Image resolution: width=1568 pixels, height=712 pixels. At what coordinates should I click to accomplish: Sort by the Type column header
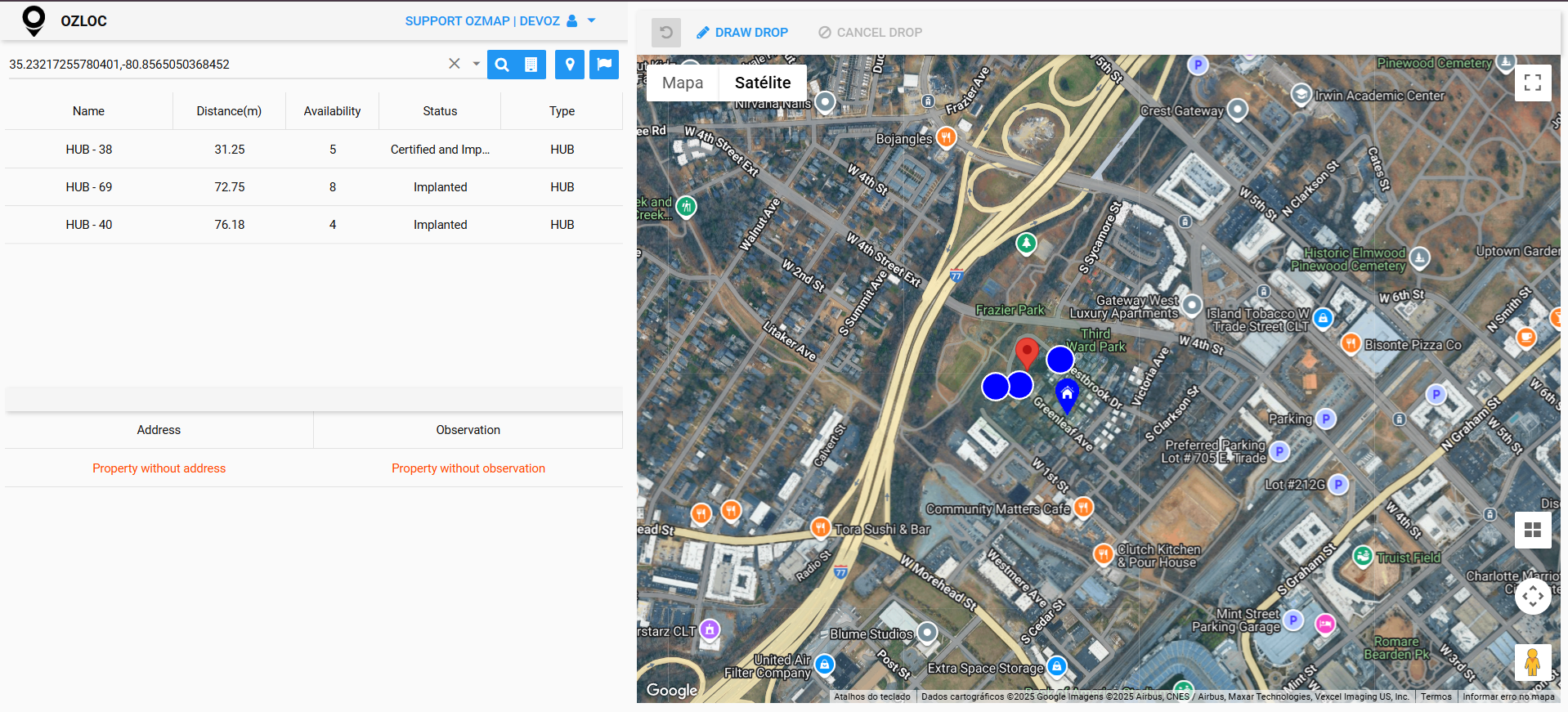click(562, 111)
